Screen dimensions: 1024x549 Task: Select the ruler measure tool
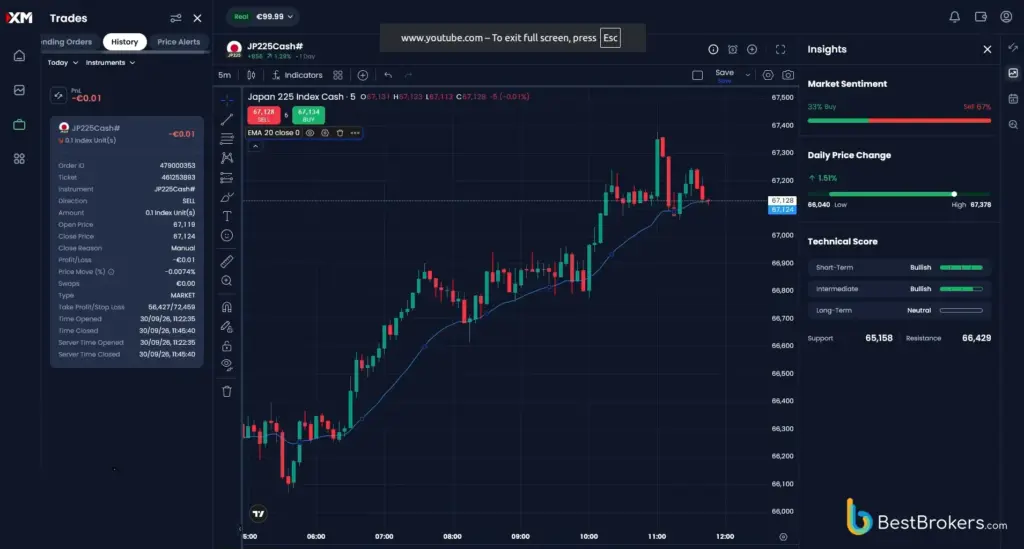tap(227, 262)
